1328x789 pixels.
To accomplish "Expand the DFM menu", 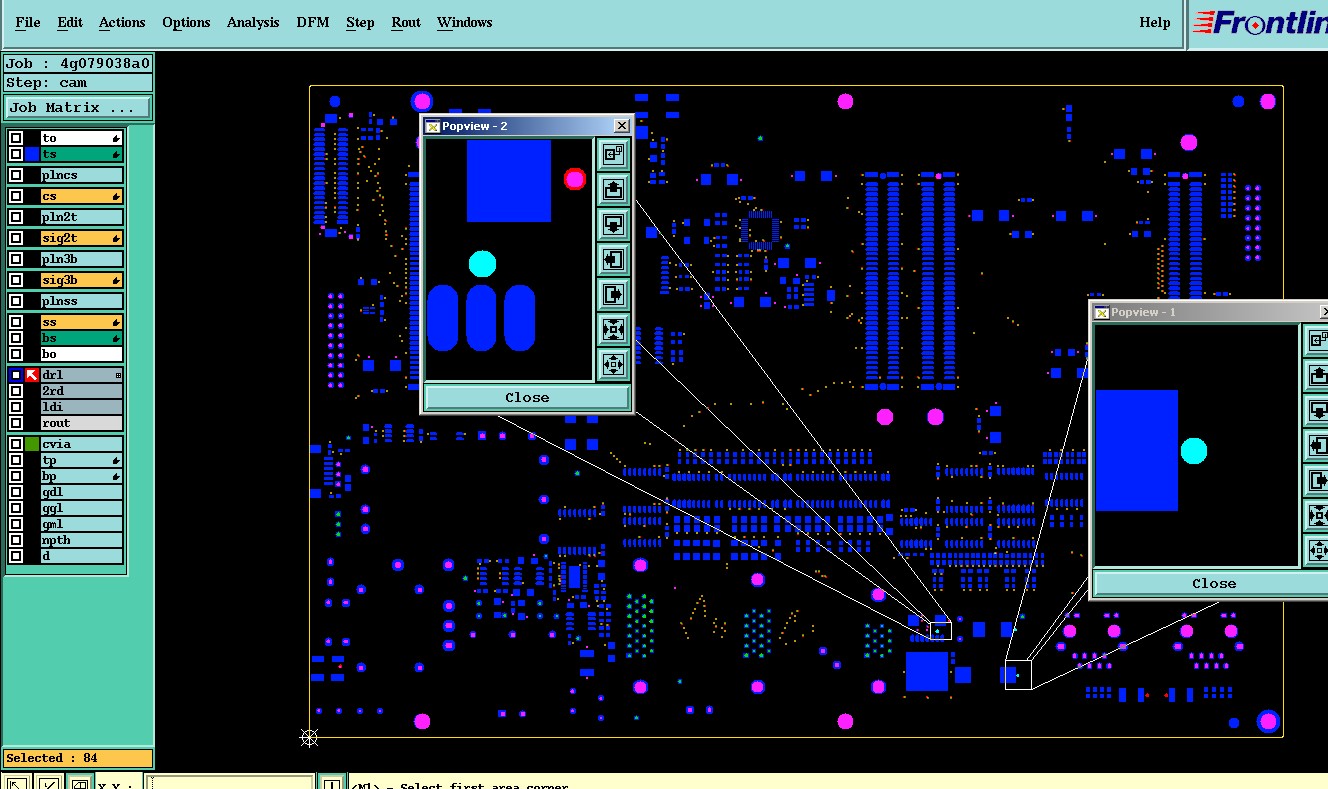I will click(x=313, y=22).
